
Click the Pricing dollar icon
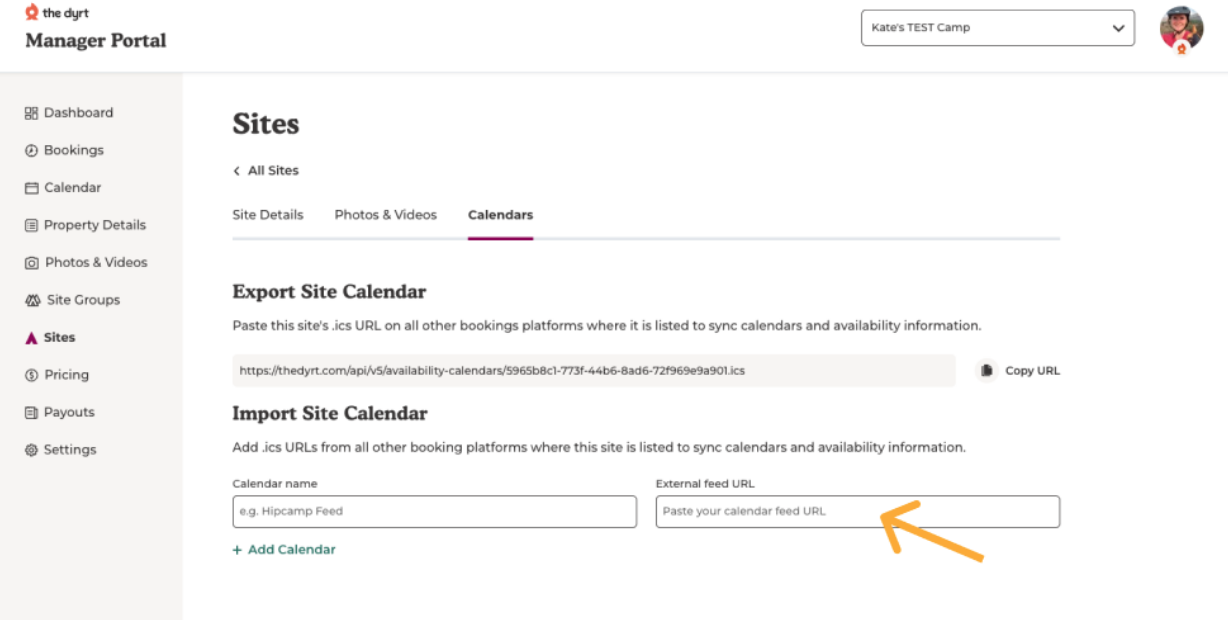(x=31, y=375)
